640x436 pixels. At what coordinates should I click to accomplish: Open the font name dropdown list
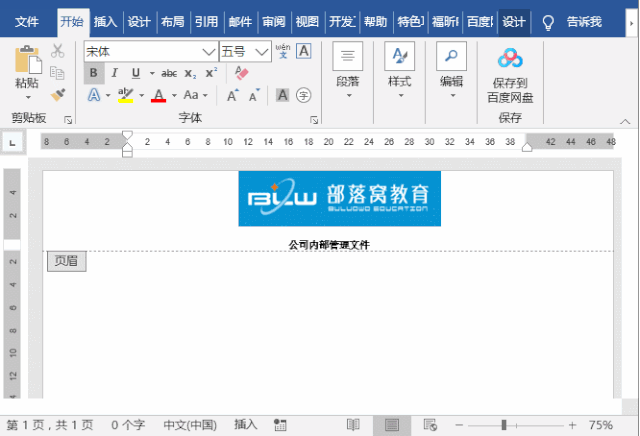(x=209, y=52)
